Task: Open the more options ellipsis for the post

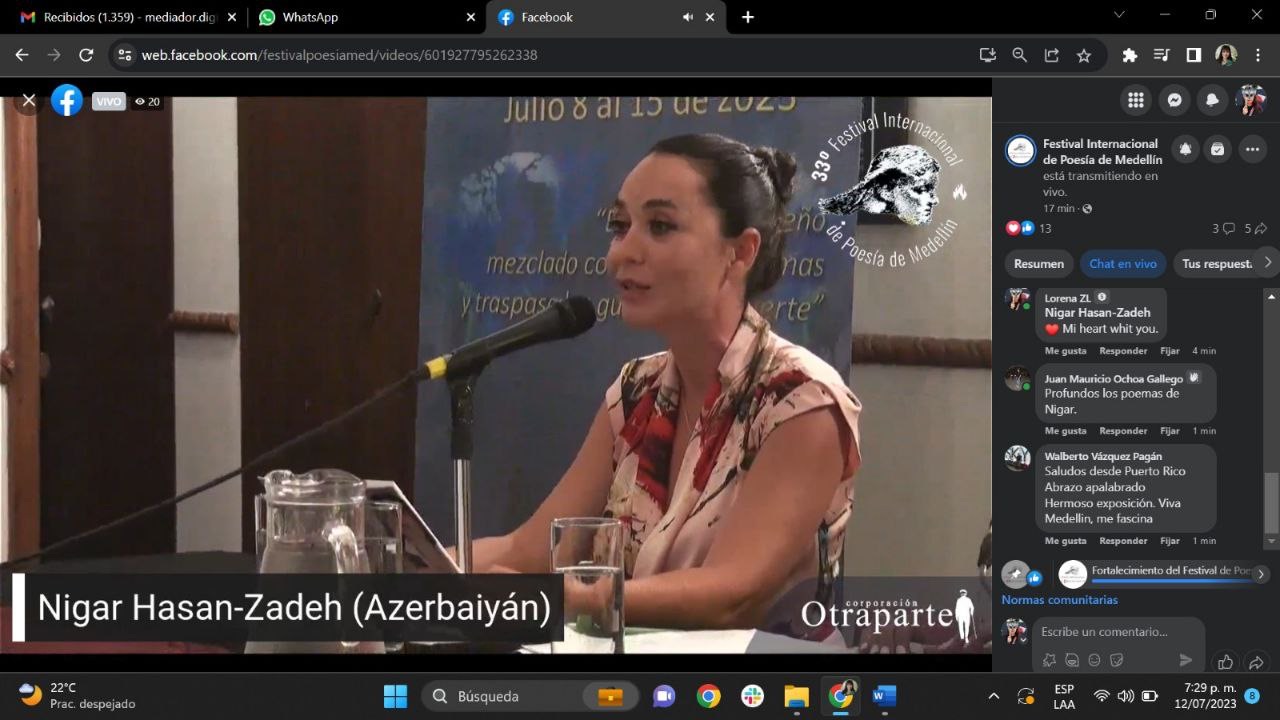Action: tap(1252, 150)
